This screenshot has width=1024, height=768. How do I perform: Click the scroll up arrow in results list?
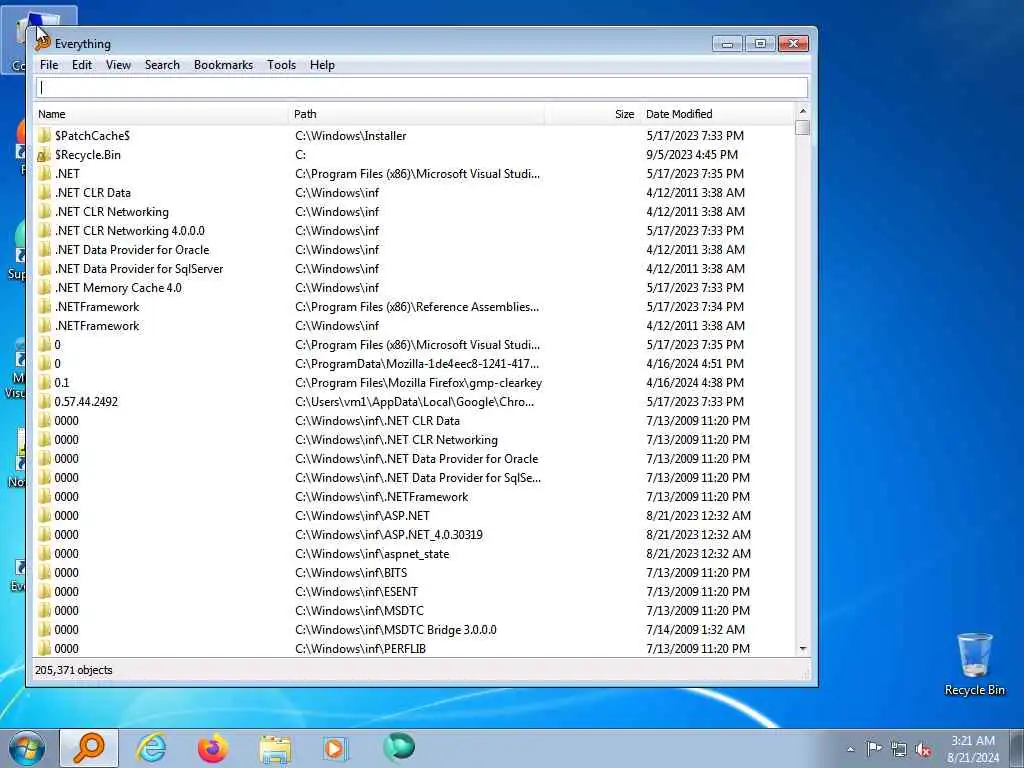(x=803, y=111)
